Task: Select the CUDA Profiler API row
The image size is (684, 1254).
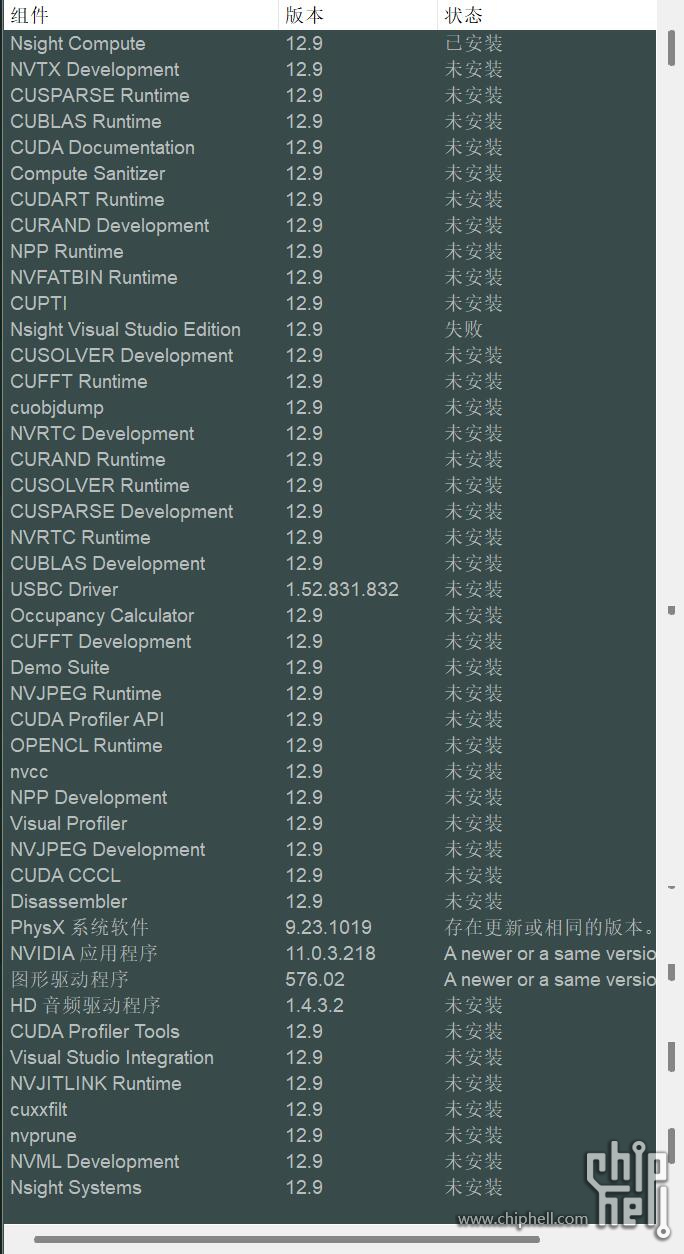Action: click(x=330, y=720)
